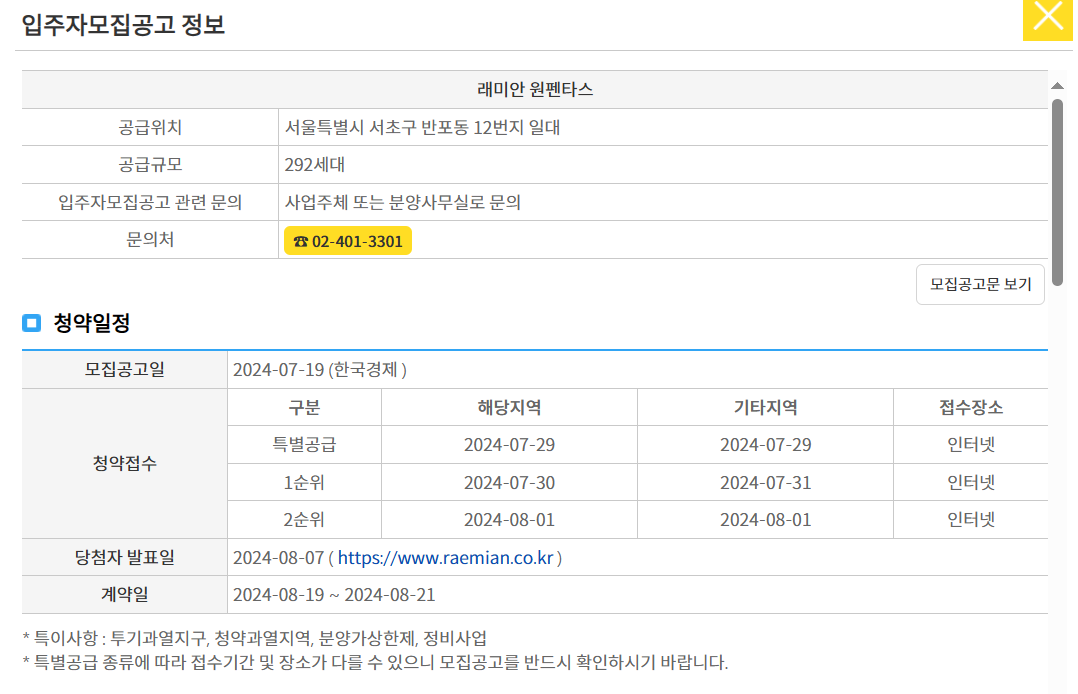Screen dimensions: 1078x694
Task: Click the 해당지역 column header
Action: [508, 406]
